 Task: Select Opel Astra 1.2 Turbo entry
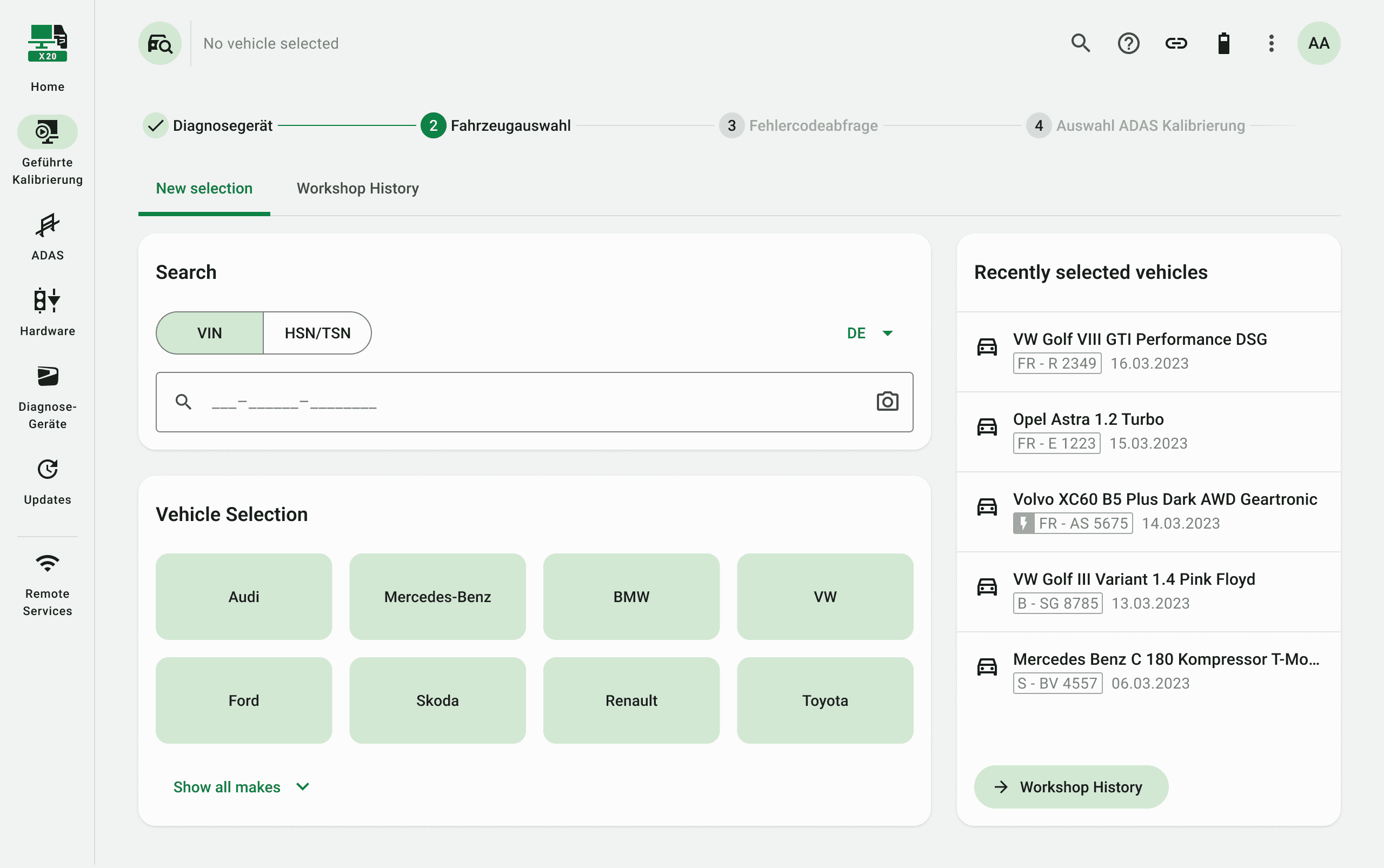pos(1148,432)
